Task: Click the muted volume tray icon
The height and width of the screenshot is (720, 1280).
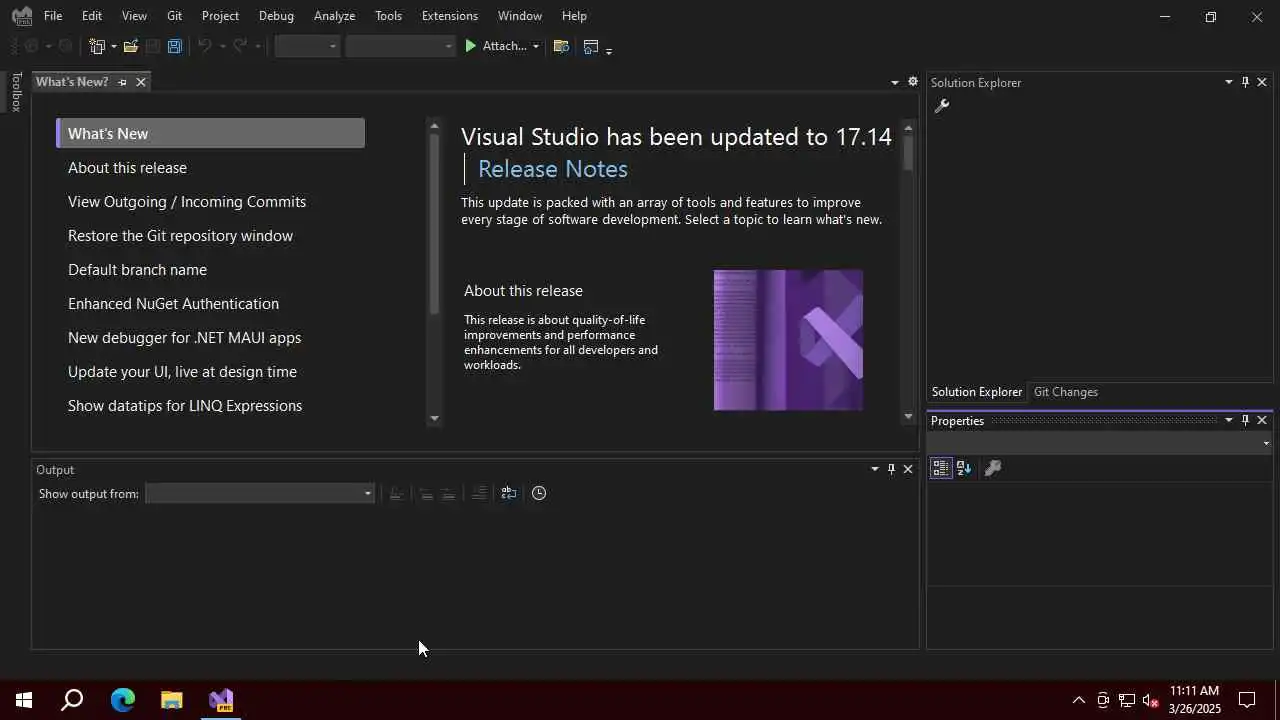Action: pyautogui.click(x=1150, y=700)
